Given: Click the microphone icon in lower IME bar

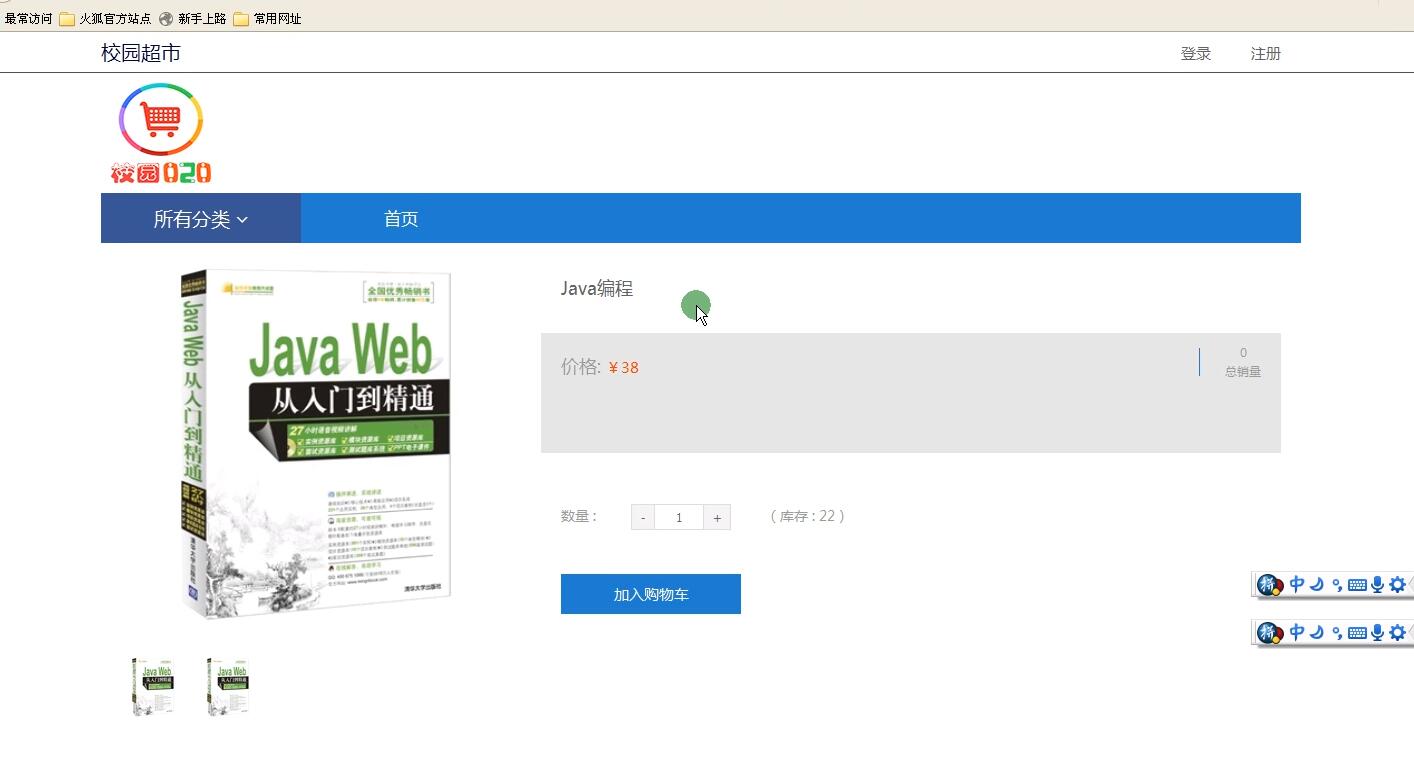Looking at the screenshot, I should click(x=1377, y=633).
